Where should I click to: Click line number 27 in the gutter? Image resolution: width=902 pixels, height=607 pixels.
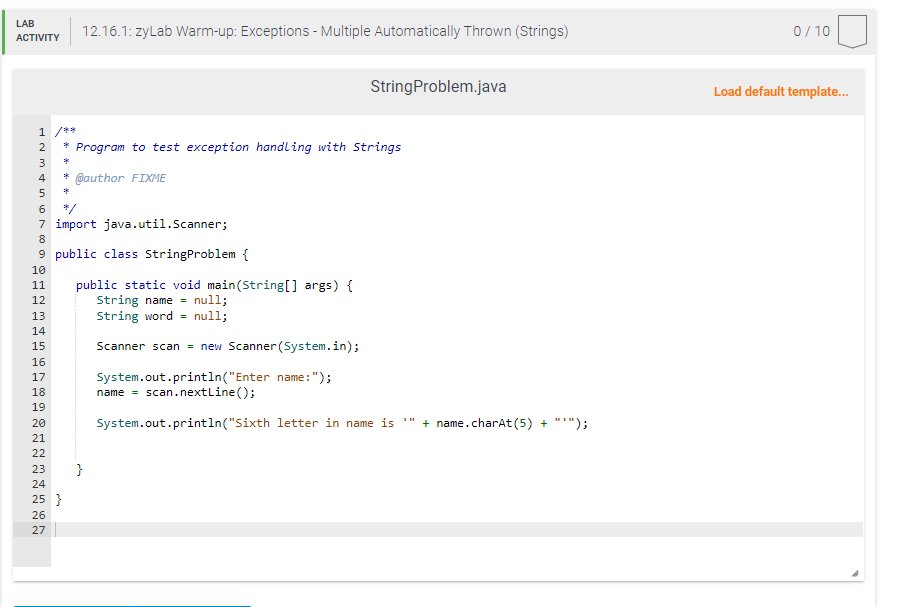pyautogui.click(x=37, y=530)
